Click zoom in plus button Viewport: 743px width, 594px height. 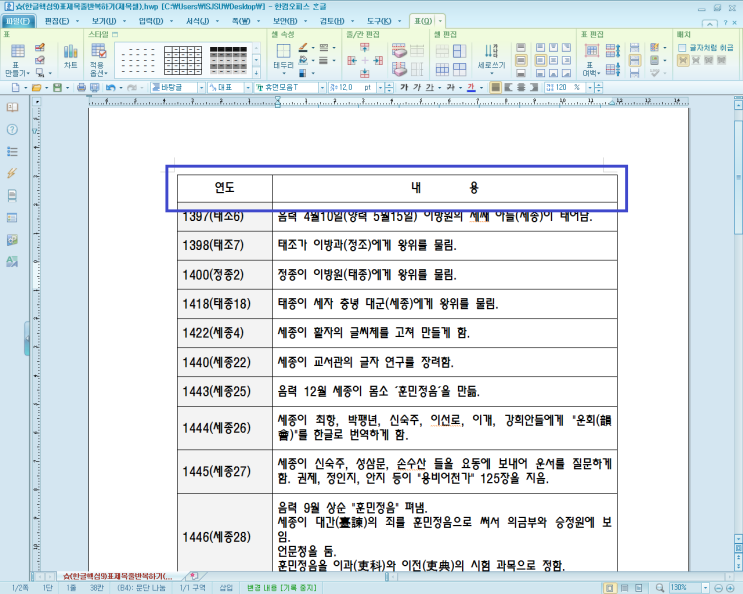point(731,588)
